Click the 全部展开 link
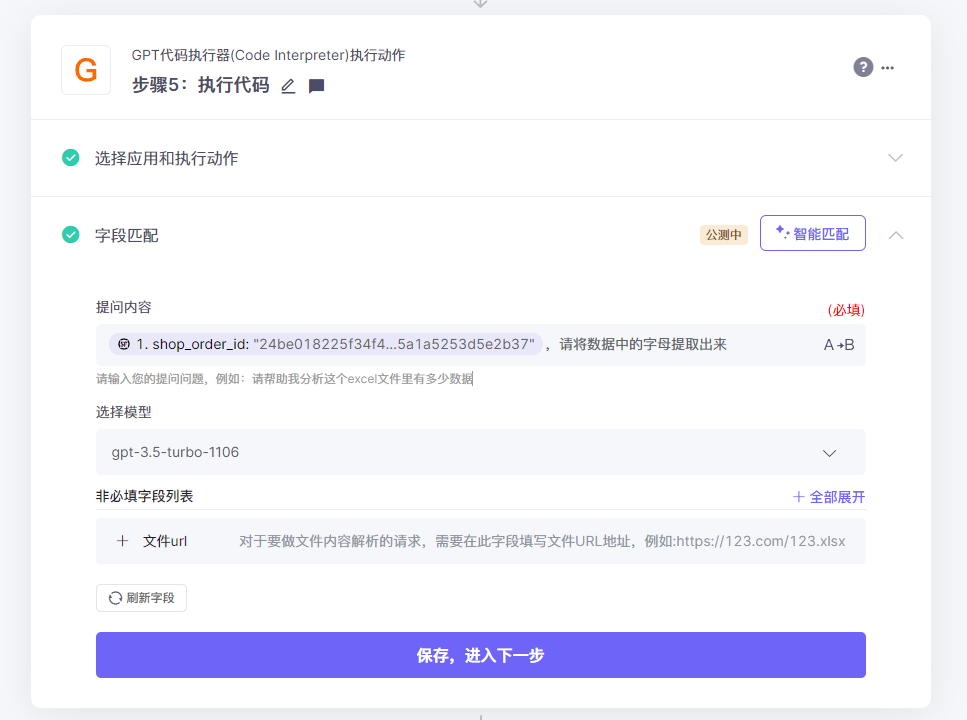The width and height of the screenshot is (967, 720). point(829,497)
